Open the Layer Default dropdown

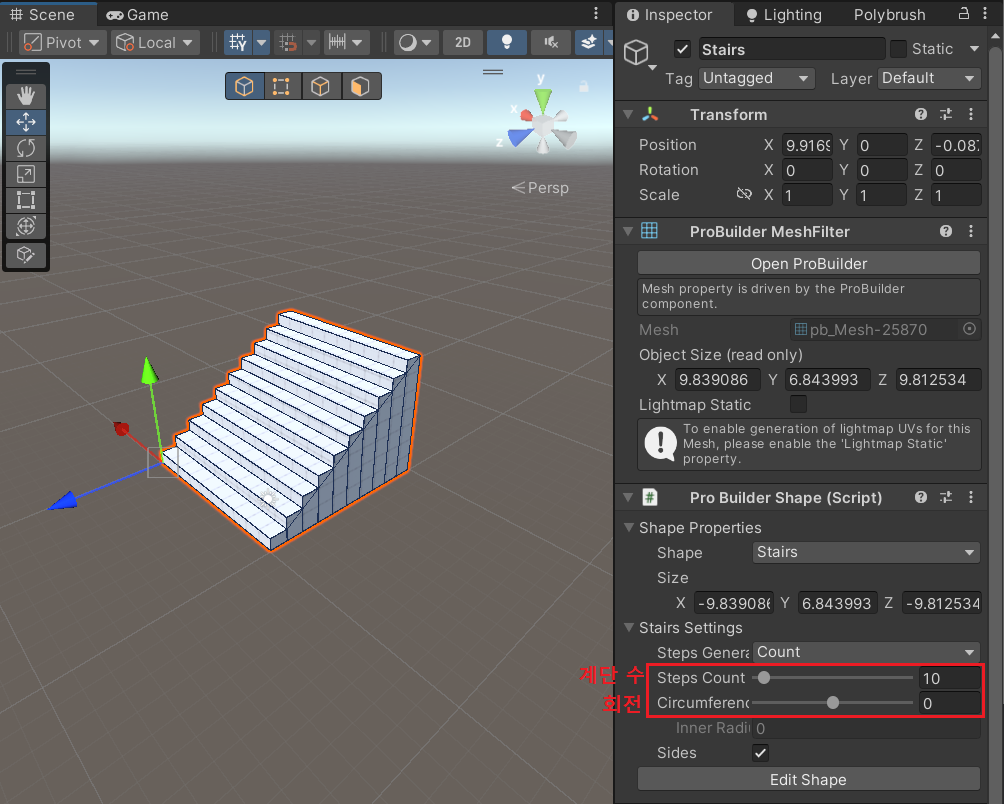pos(928,78)
